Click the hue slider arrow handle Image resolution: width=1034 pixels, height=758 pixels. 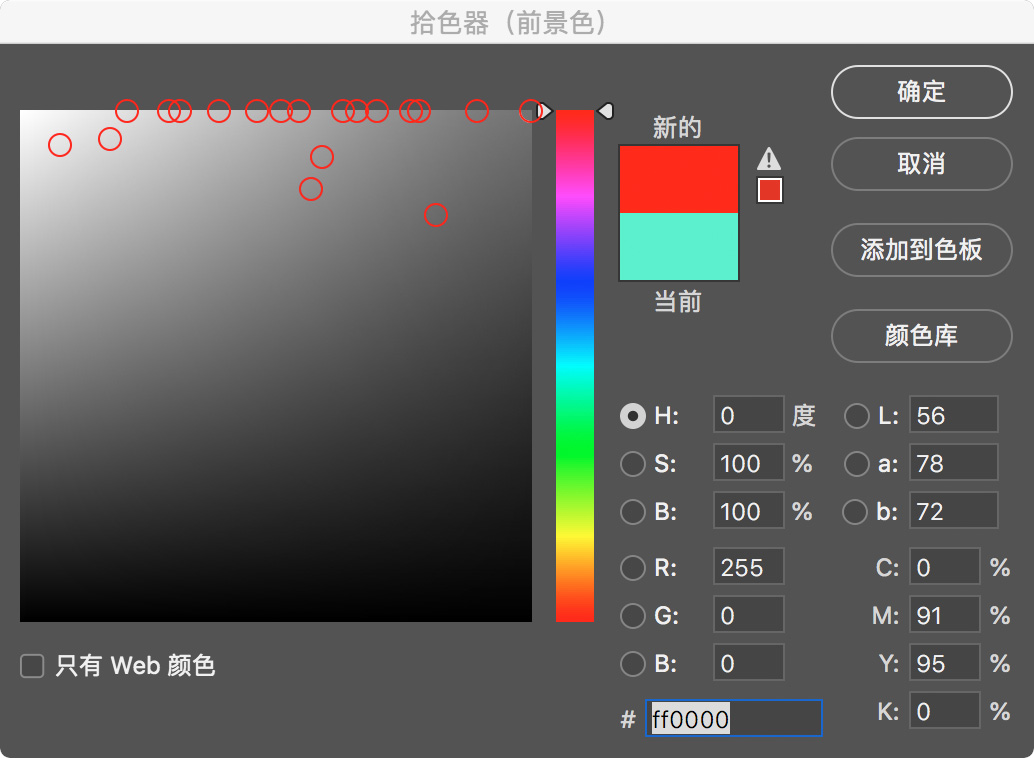click(x=607, y=111)
